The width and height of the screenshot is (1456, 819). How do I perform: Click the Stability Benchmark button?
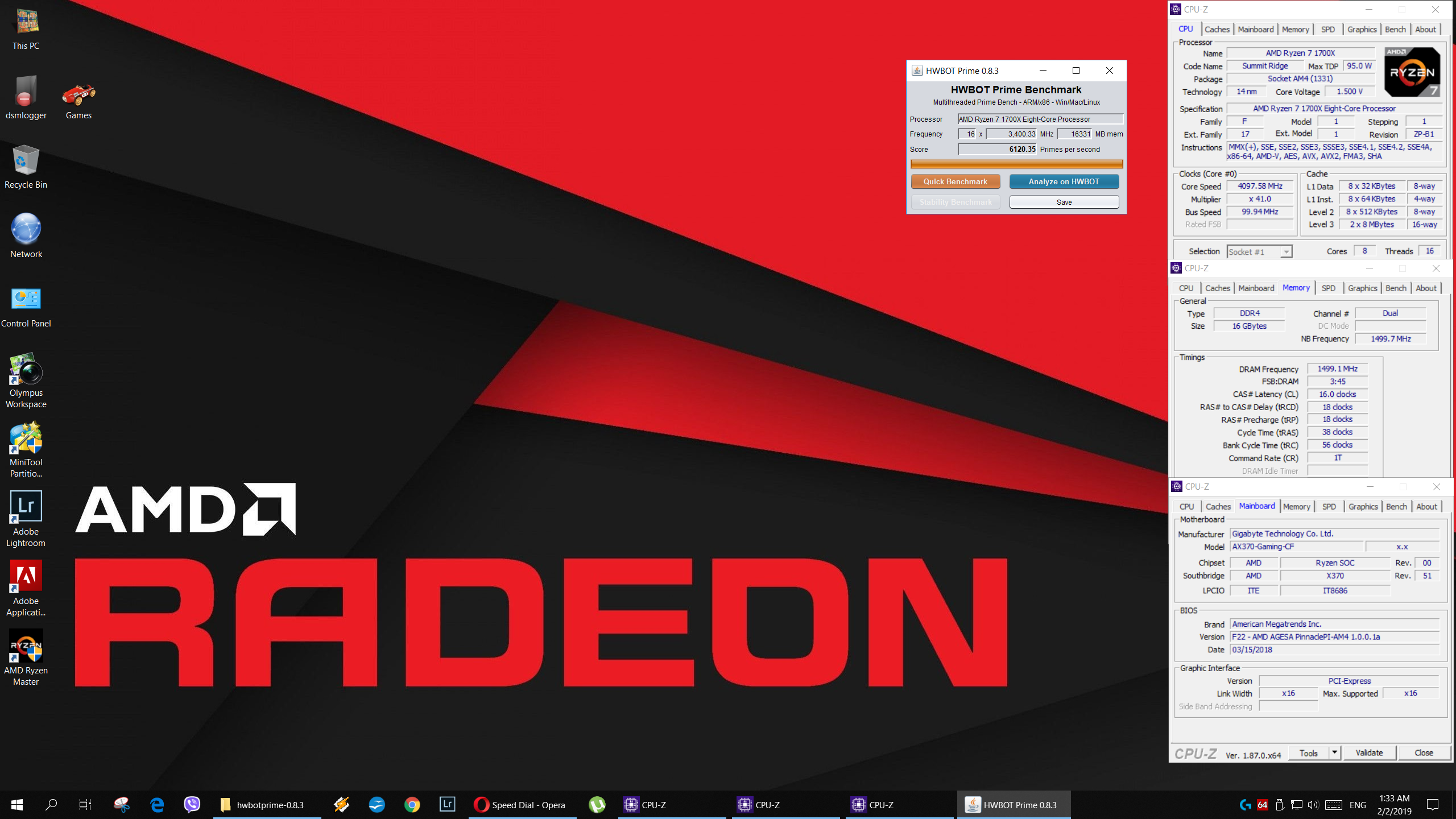coord(955,202)
